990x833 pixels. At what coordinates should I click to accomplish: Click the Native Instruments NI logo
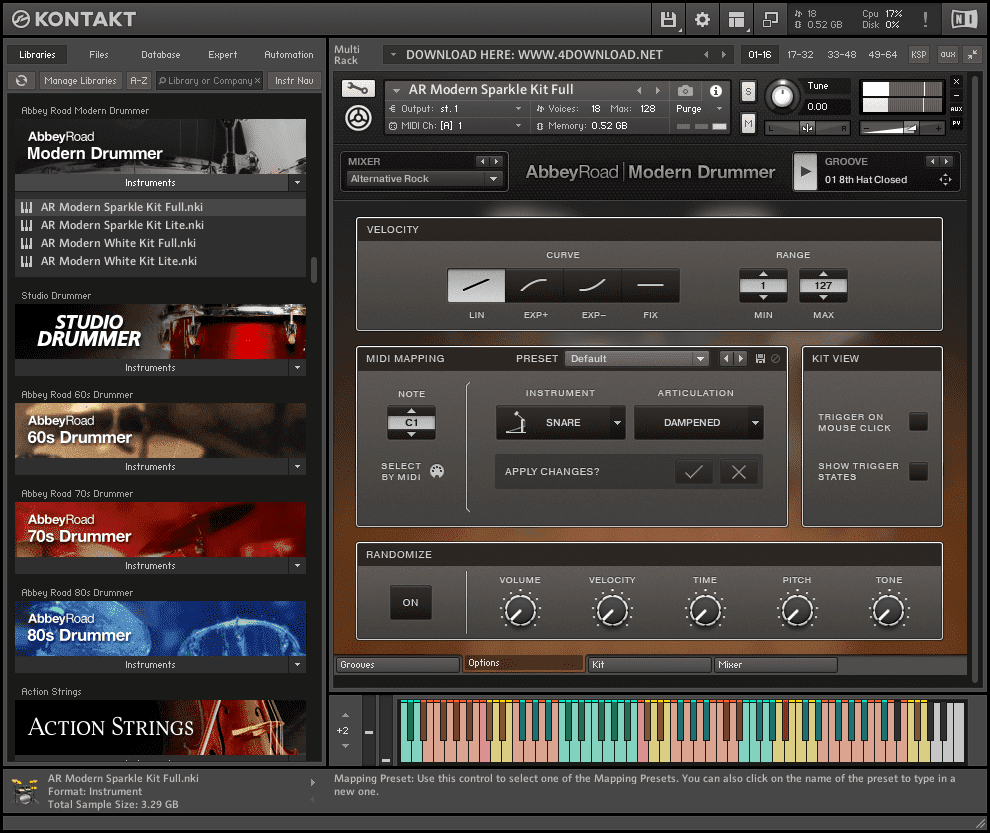964,20
